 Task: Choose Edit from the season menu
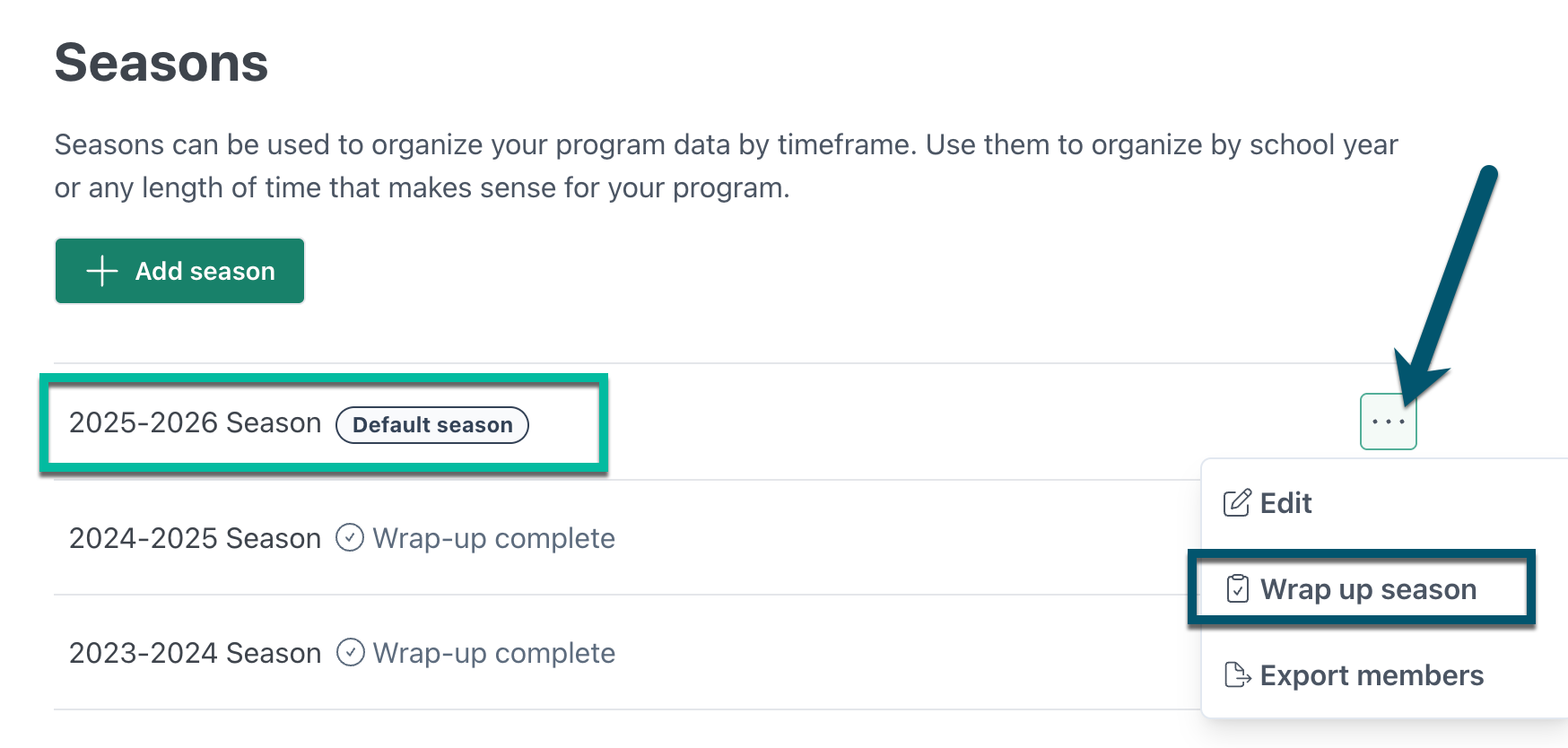coord(1285,503)
